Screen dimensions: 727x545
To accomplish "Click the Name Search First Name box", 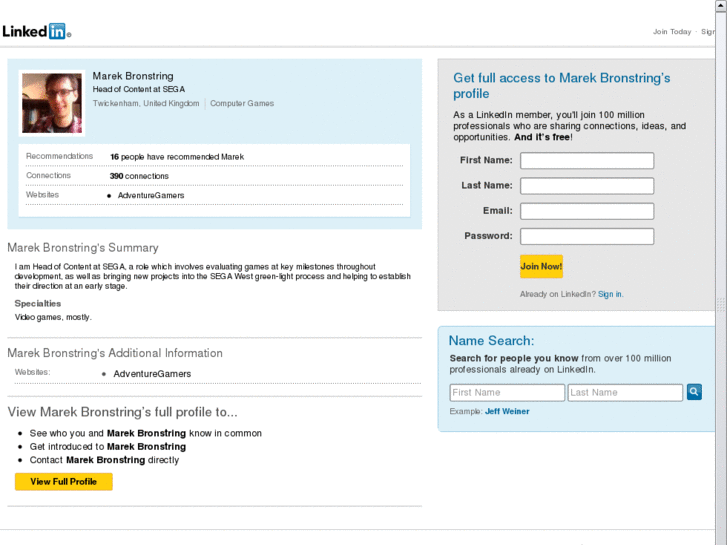I will tap(507, 392).
